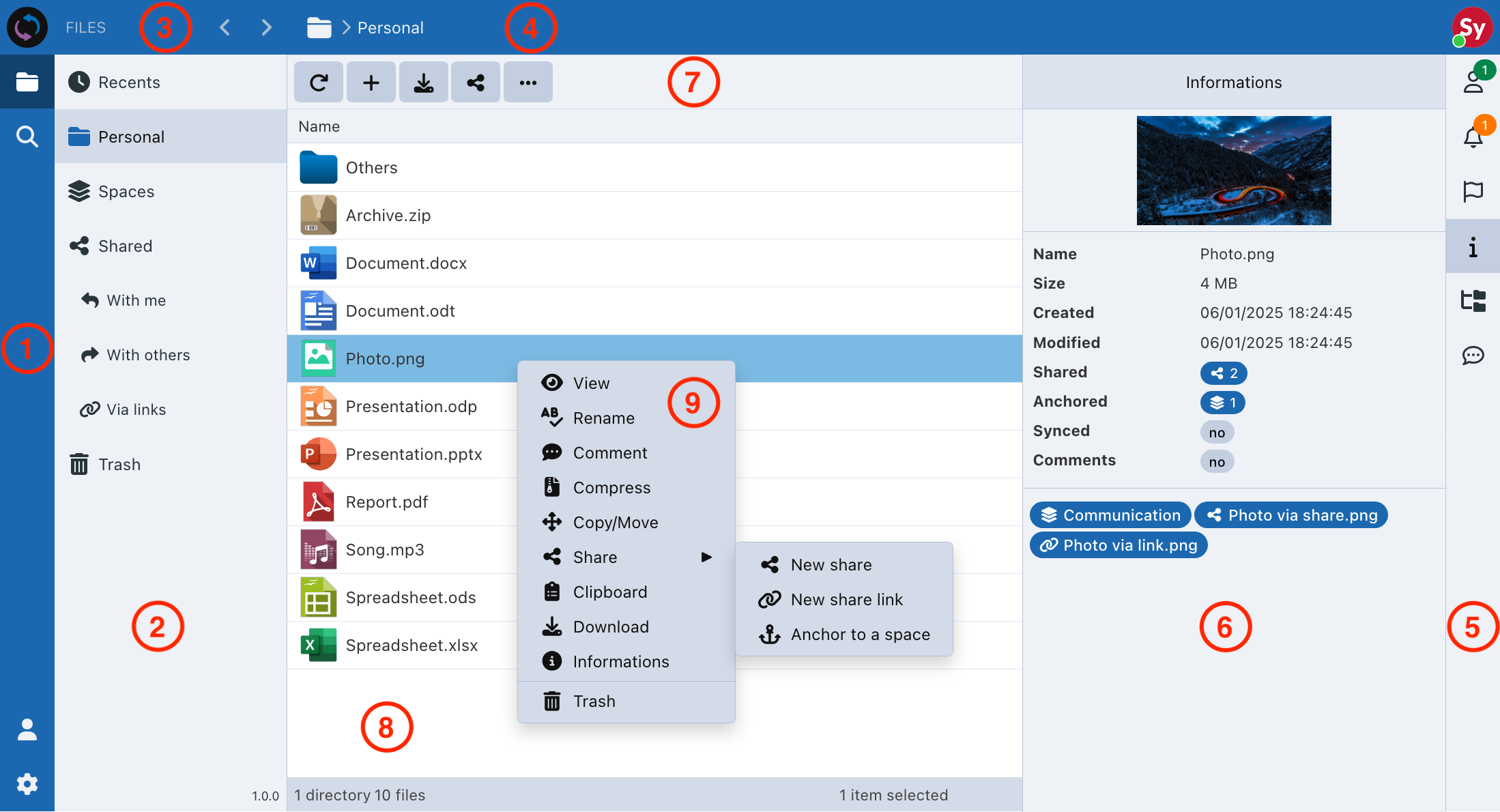Viewport: 1500px width, 812px height.
Task: Select Rename in the context menu
Action: [604, 418]
